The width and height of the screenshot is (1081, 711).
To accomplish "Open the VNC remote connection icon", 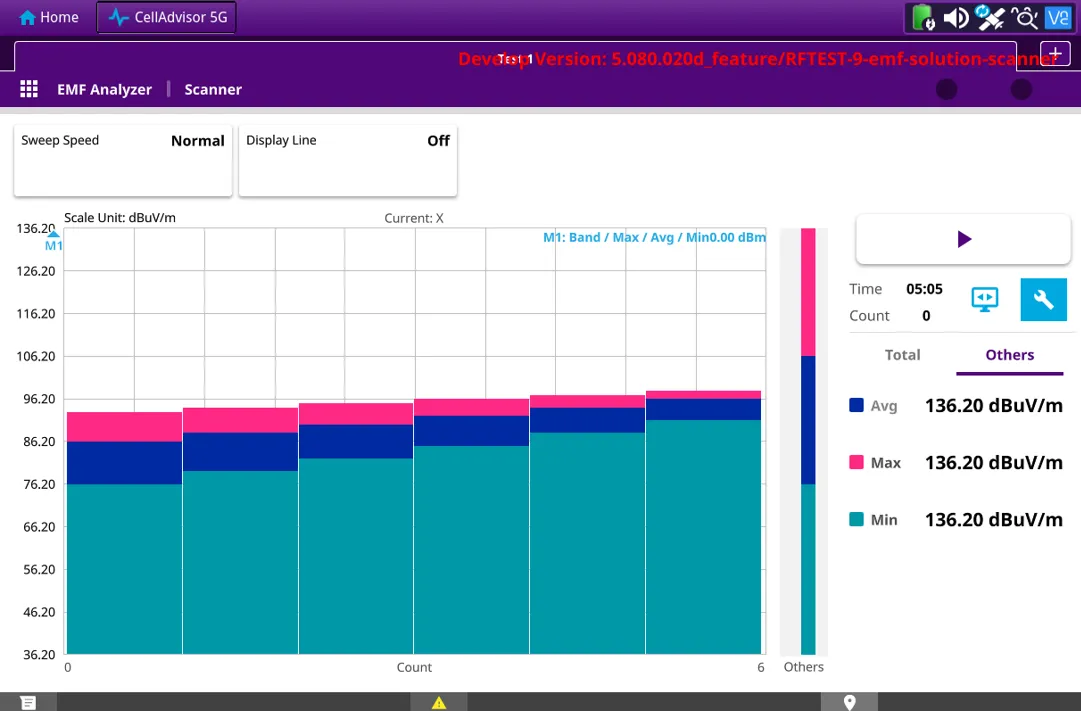I will [1057, 17].
